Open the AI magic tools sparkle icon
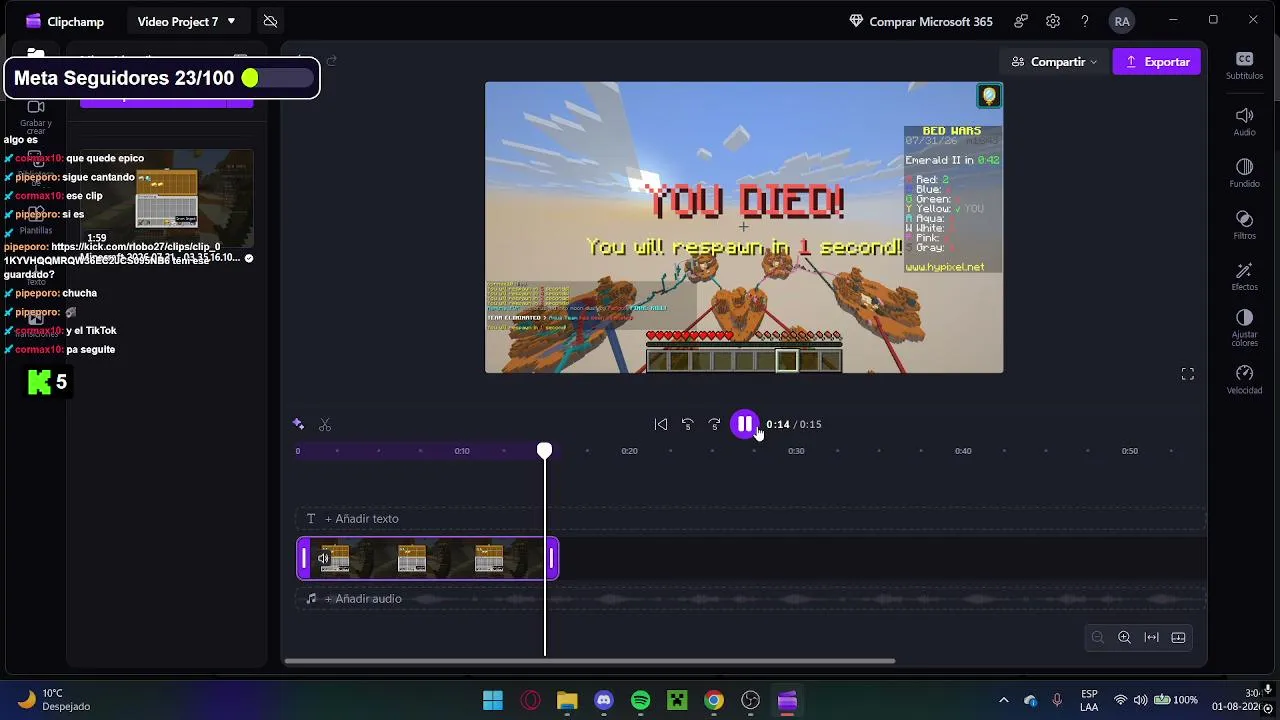This screenshot has width=1280, height=720. click(298, 424)
